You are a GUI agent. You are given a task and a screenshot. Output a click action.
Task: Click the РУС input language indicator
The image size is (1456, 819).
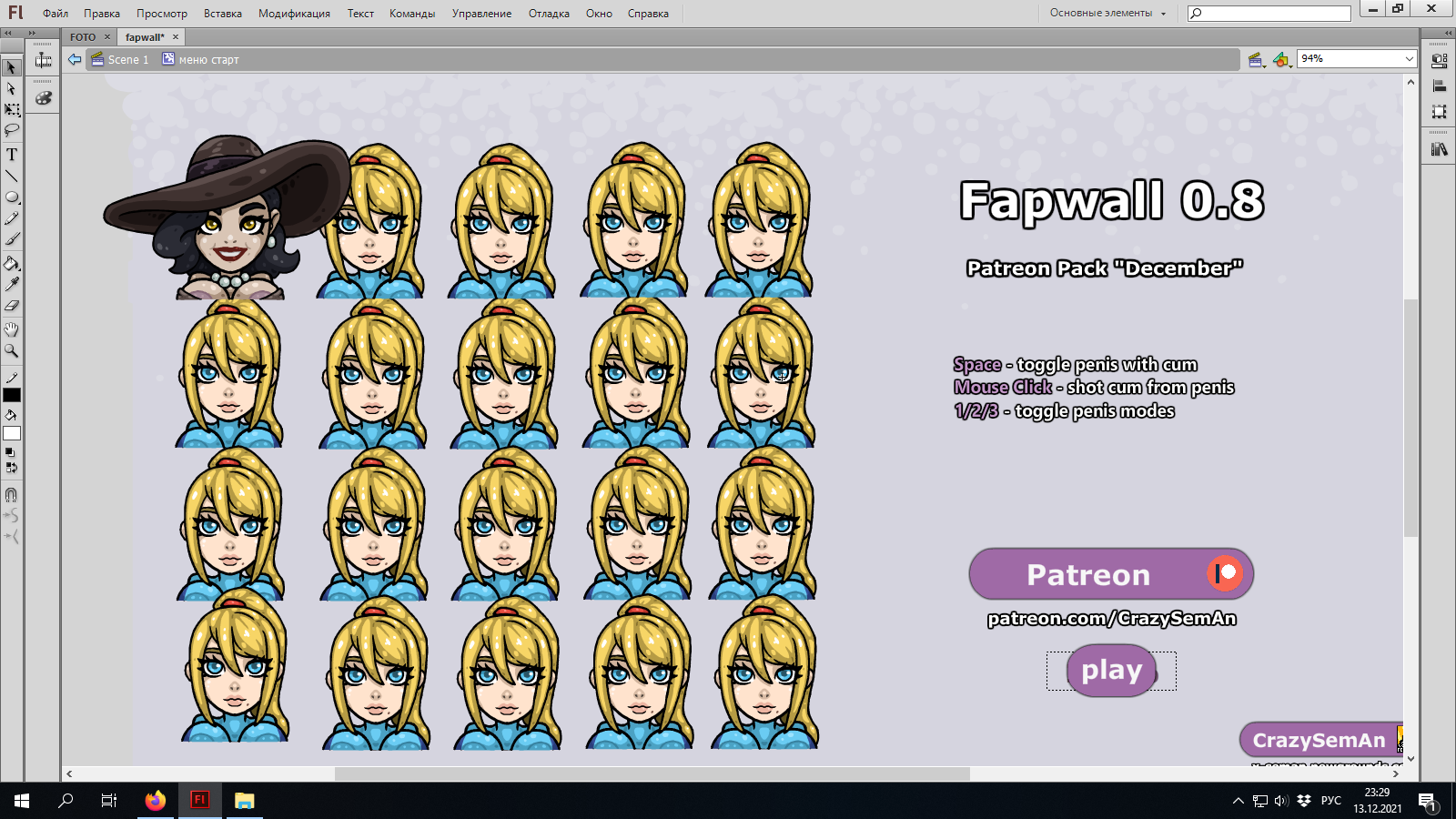pos(1331,801)
